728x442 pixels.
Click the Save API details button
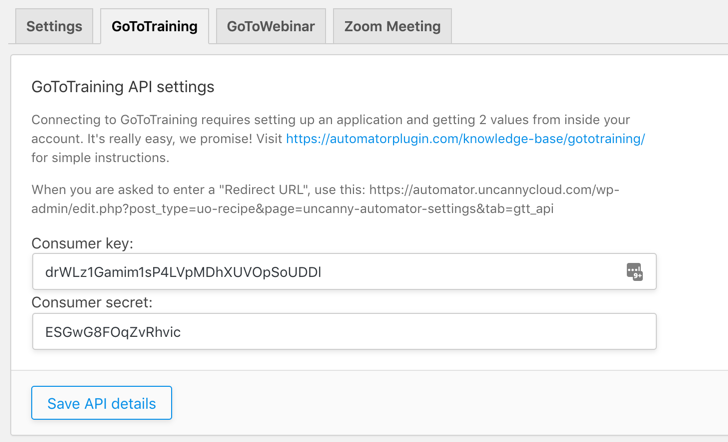tap(102, 403)
